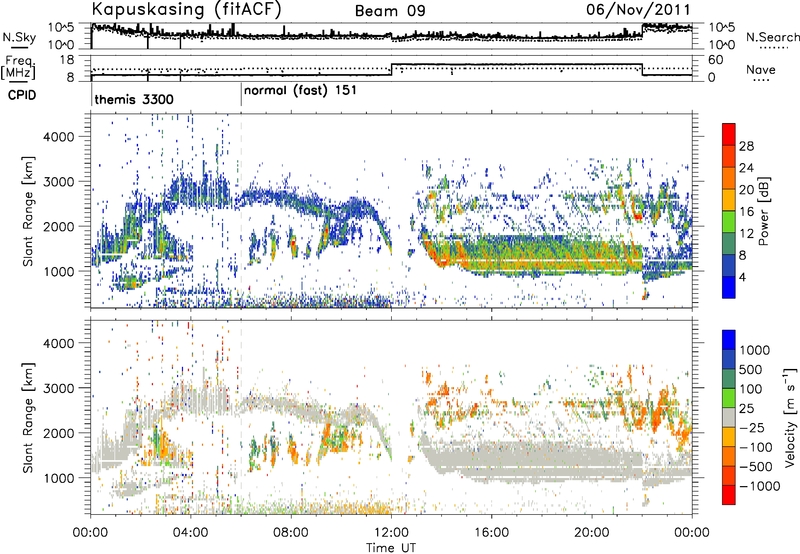
Task: Click the '-1000' Velocity color bar tick
Action: [x=759, y=486]
